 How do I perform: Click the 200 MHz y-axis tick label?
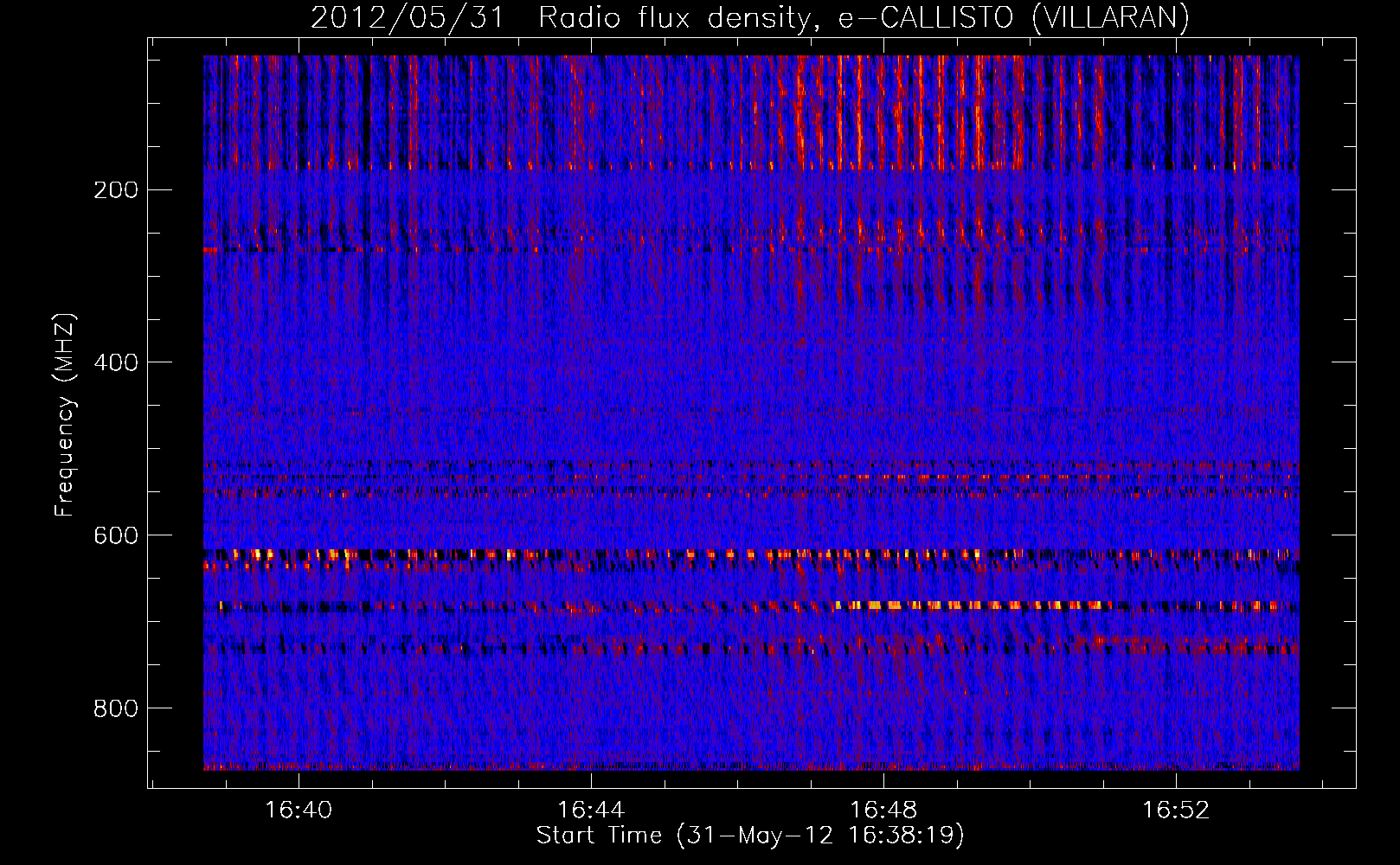(x=116, y=190)
